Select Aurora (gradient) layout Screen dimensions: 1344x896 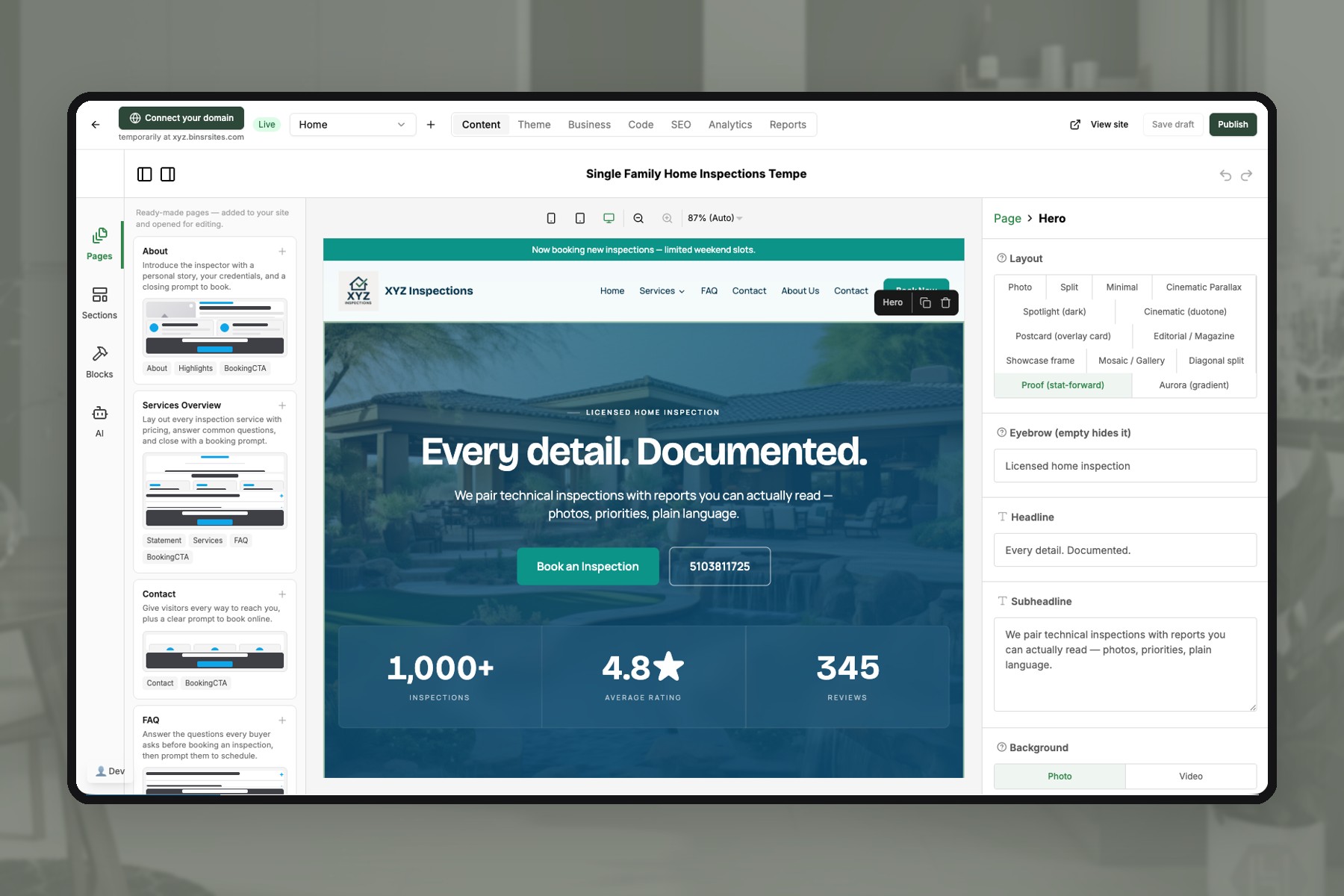[x=1194, y=385]
